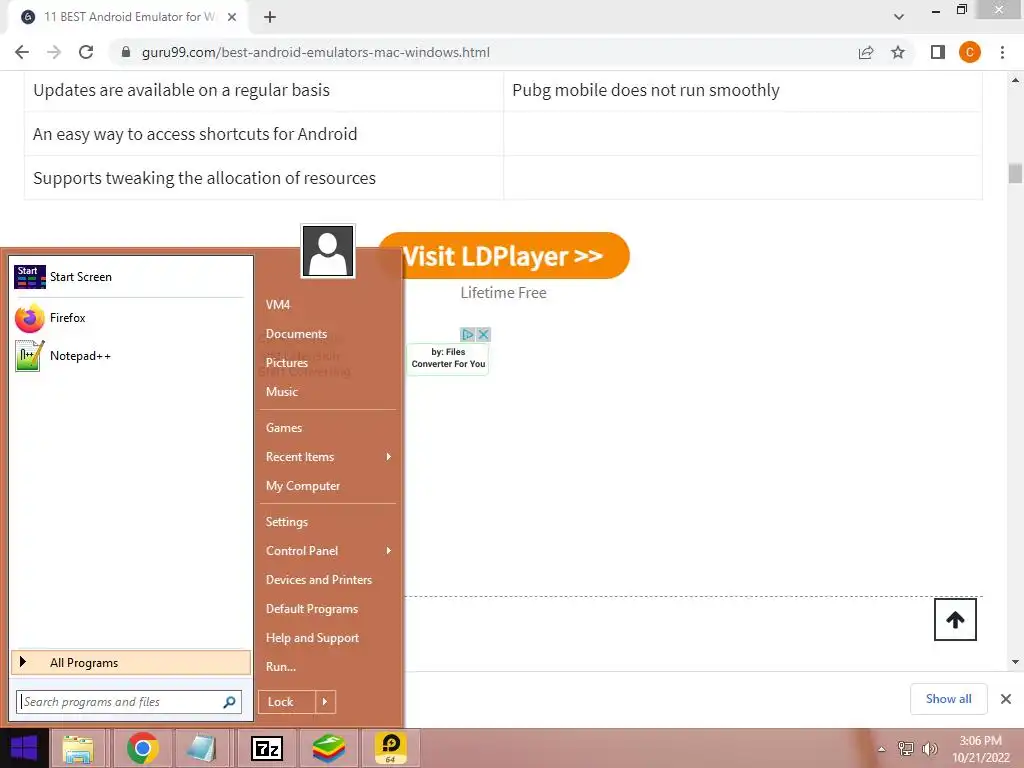Open Games from Start menu
Image resolution: width=1024 pixels, height=768 pixels.
pyautogui.click(x=284, y=428)
